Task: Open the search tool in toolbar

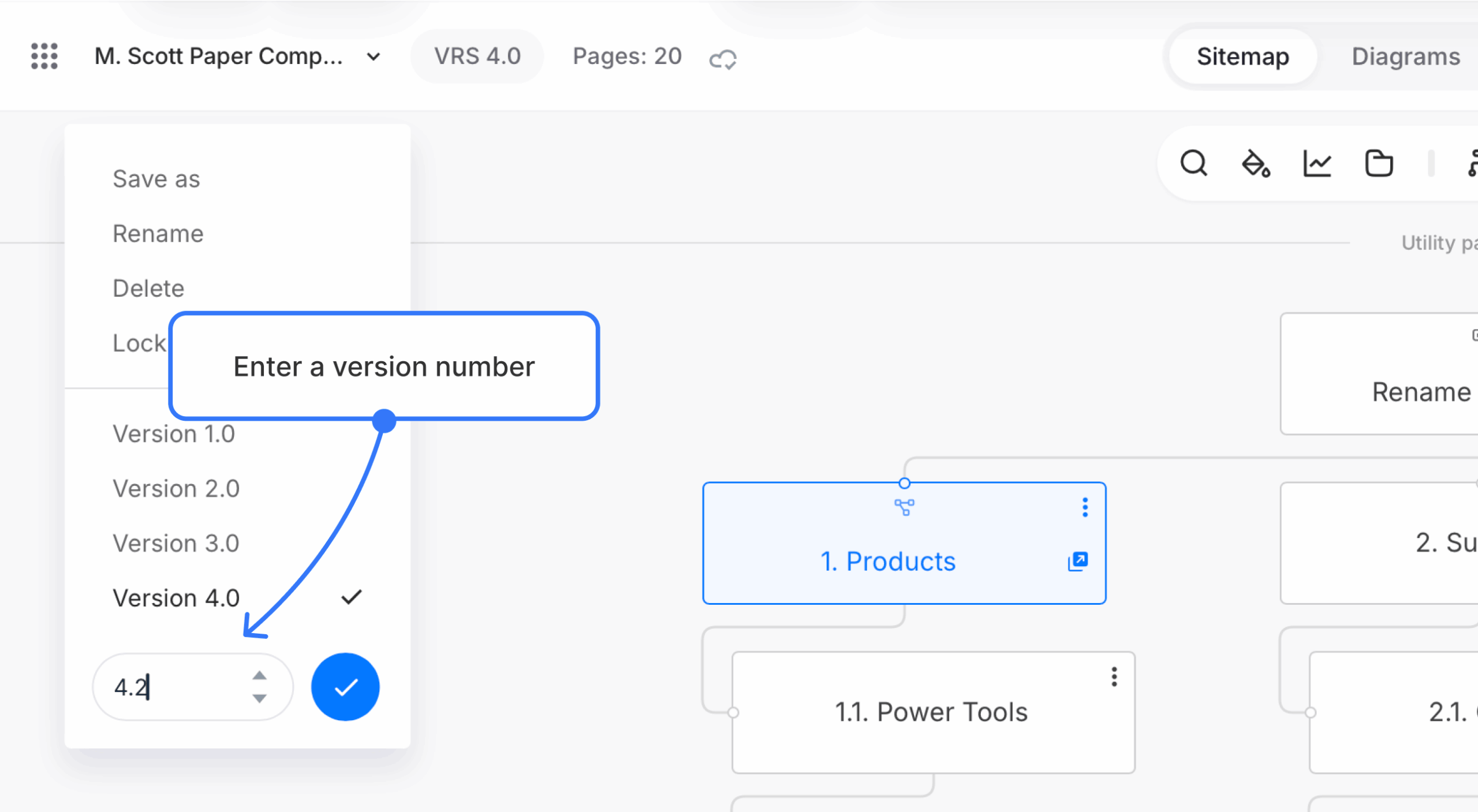Action: coord(1193,163)
